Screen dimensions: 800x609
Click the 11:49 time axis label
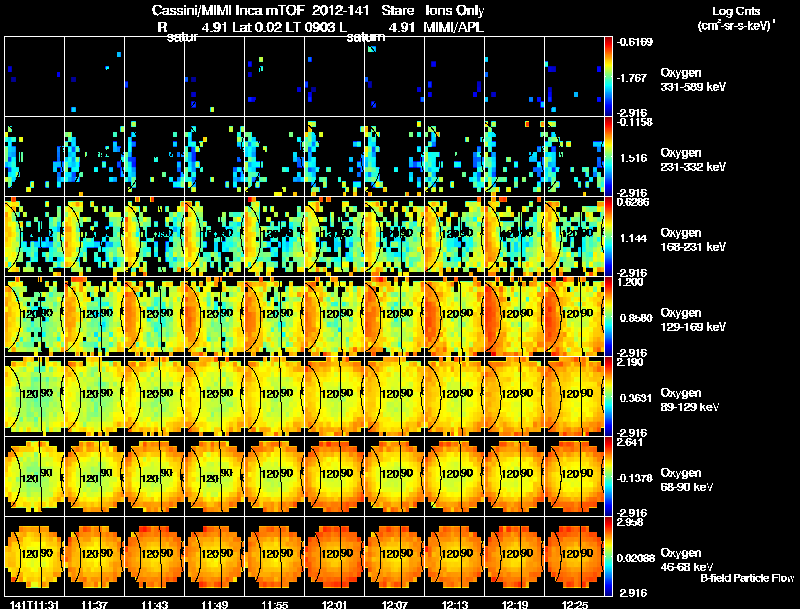(x=214, y=604)
